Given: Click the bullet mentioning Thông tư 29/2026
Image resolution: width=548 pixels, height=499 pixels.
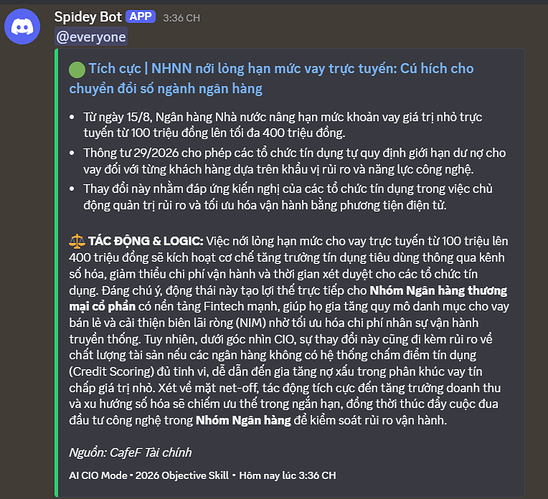Looking at the screenshot, I should coord(294,161).
